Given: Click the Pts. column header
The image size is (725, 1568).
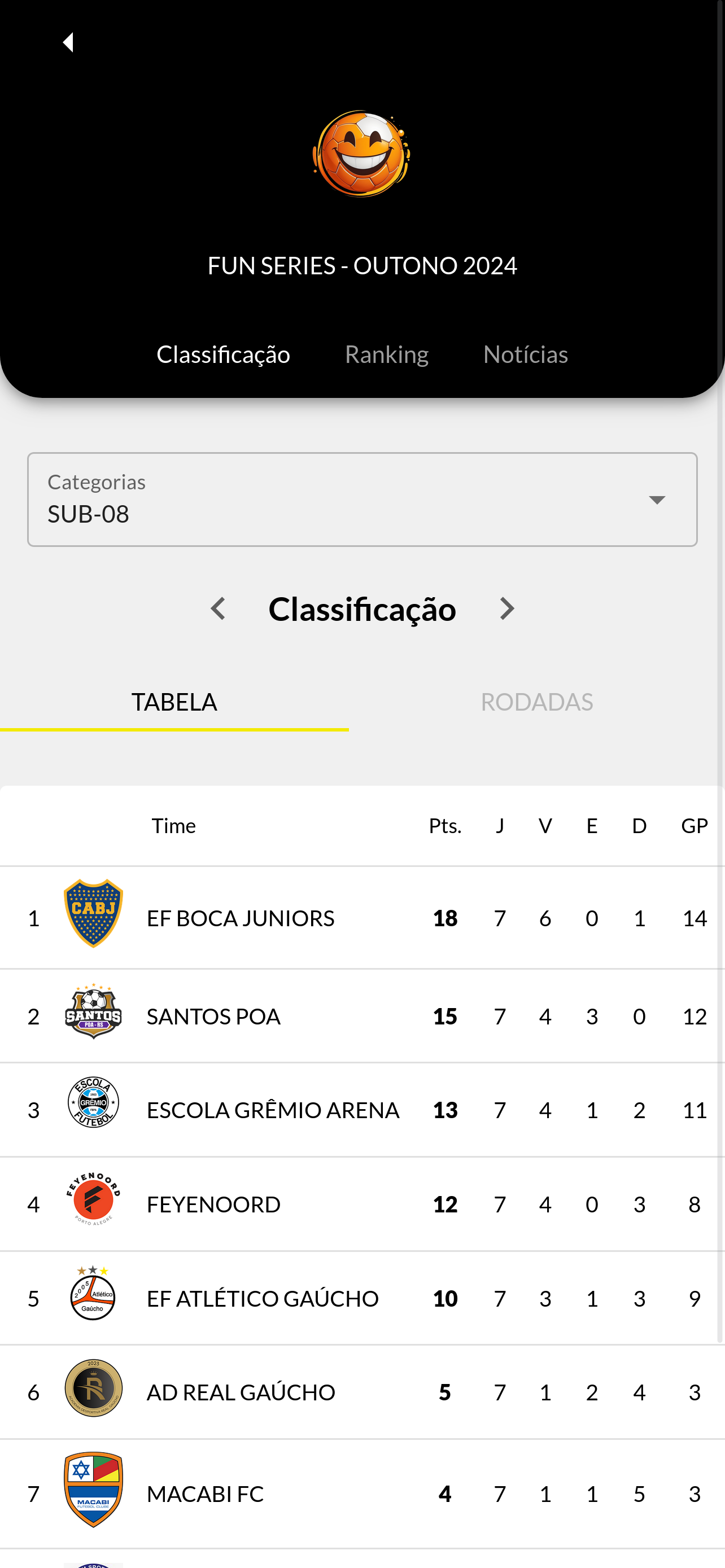Looking at the screenshot, I should (x=445, y=825).
